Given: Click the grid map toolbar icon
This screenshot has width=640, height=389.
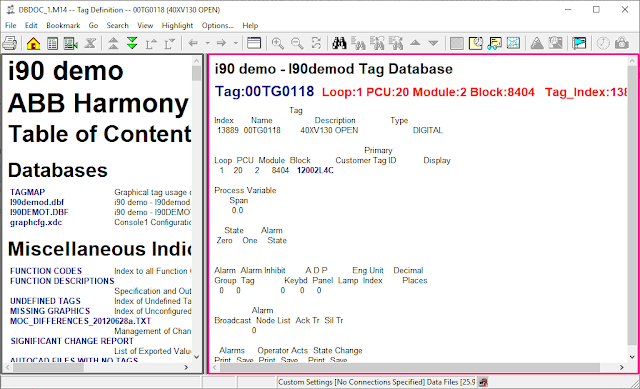Looking at the screenshot, I should tap(513, 43).
